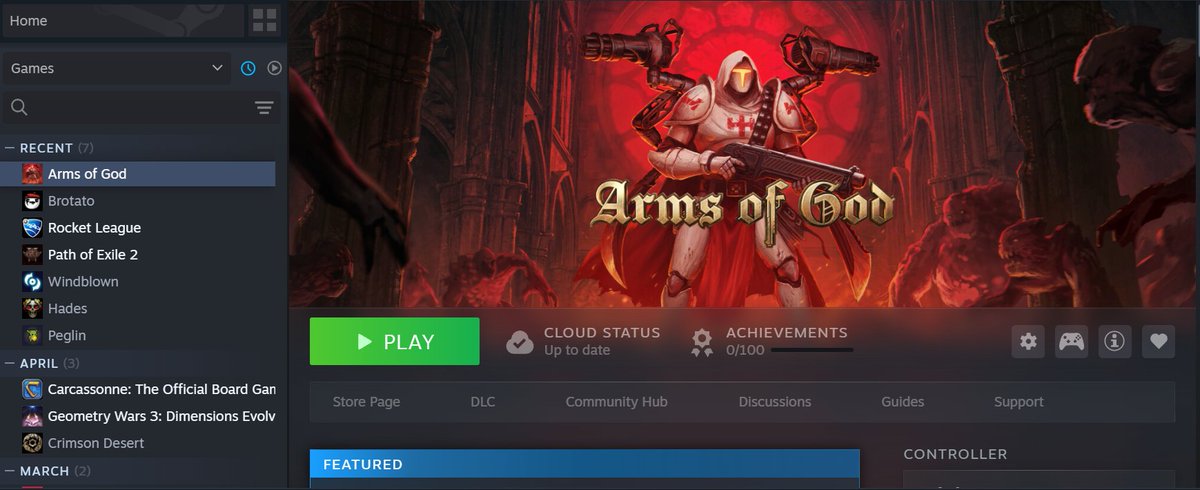Select Peglin in the library list
The width and height of the screenshot is (1200, 490).
138,336
